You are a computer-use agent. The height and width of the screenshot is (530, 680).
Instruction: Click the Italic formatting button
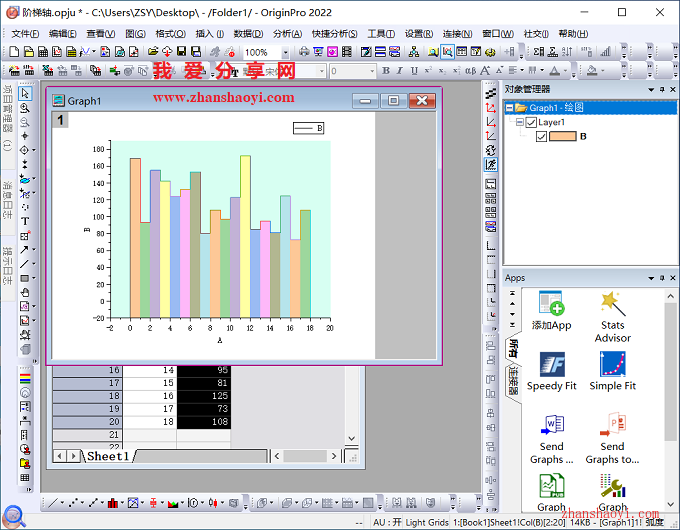(x=400, y=70)
